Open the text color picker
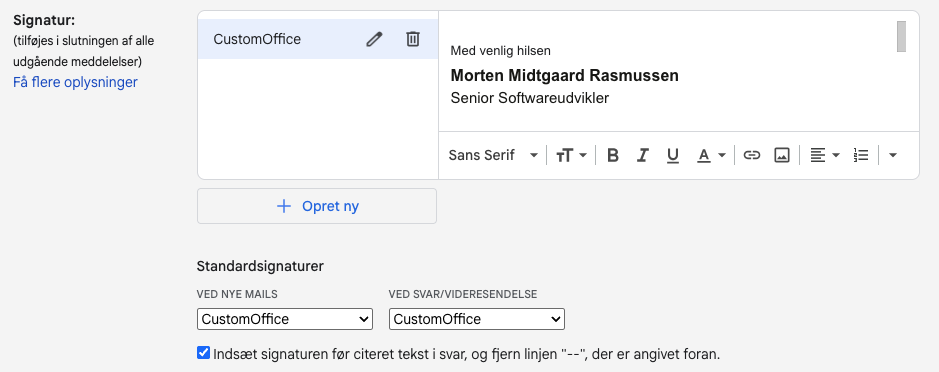The width and height of the screenshot is (939, 372). [711, 156]
